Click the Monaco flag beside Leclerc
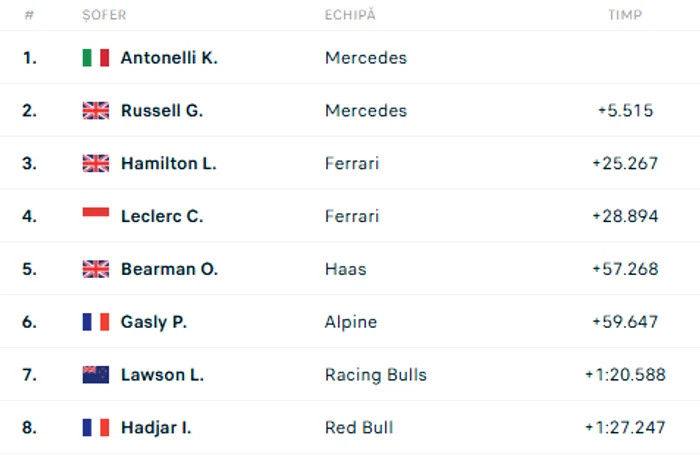Screen dimensions: 700x459 click(95, 216)
